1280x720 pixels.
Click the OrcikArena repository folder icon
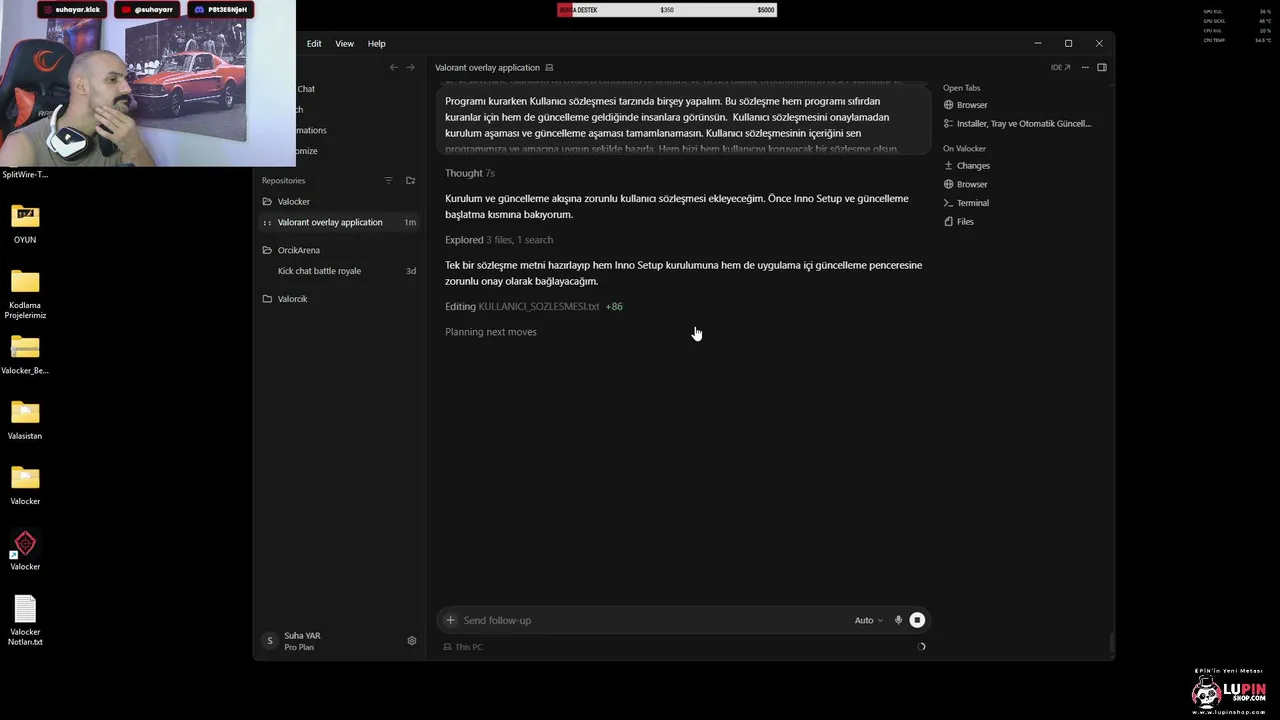coord(267,250)
